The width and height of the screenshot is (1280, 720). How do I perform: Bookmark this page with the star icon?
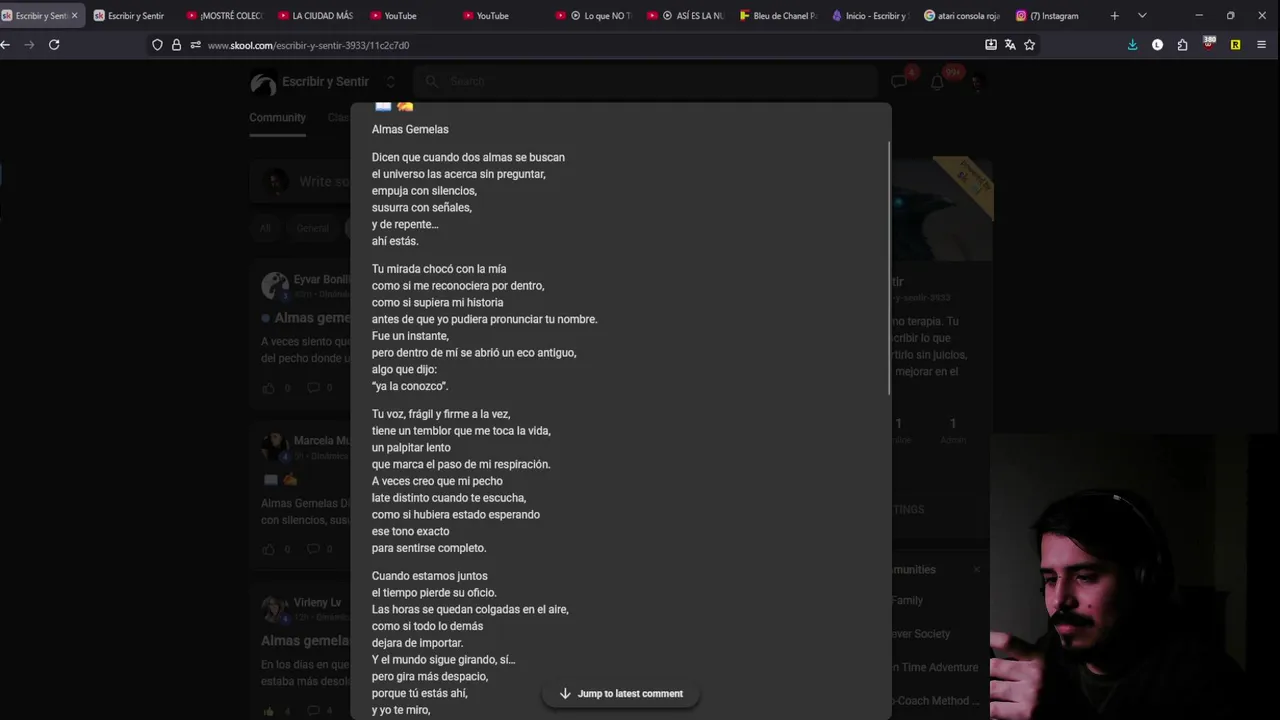pyautogui.click(x=1029, y=45)
